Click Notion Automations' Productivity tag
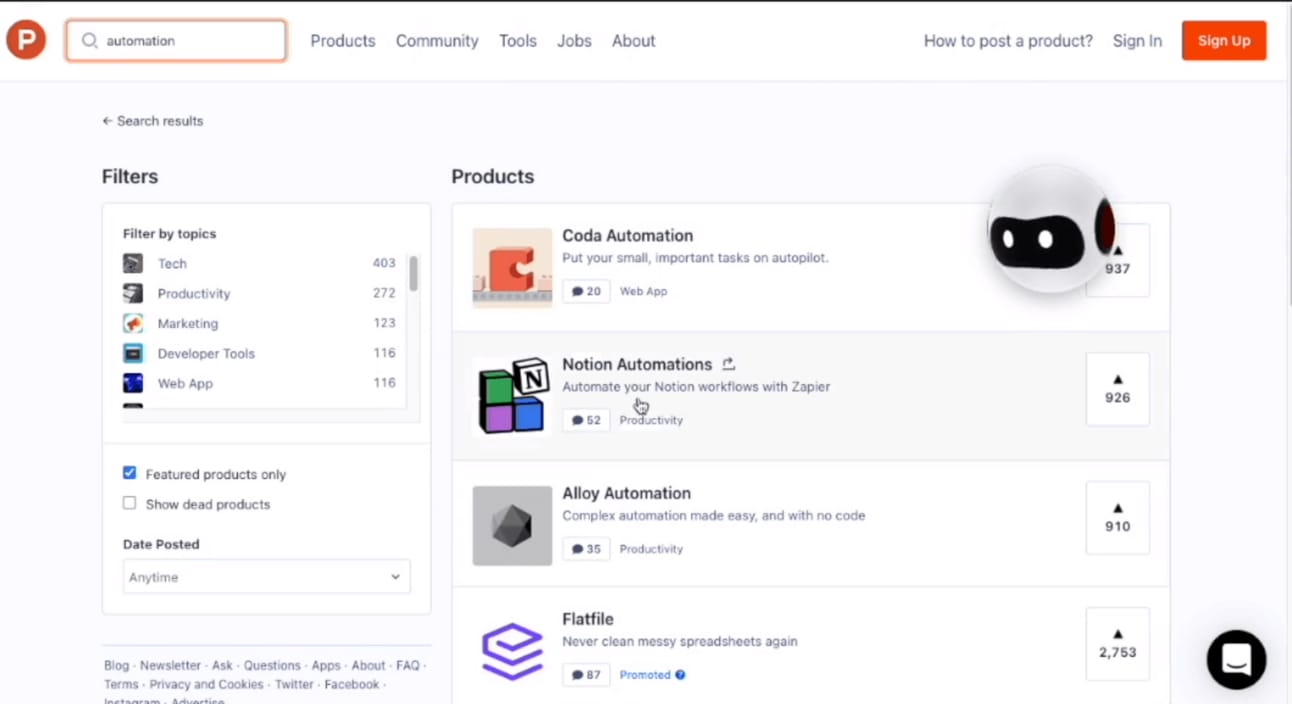This screenshot has height=704, width=1292. coord(651,421)
